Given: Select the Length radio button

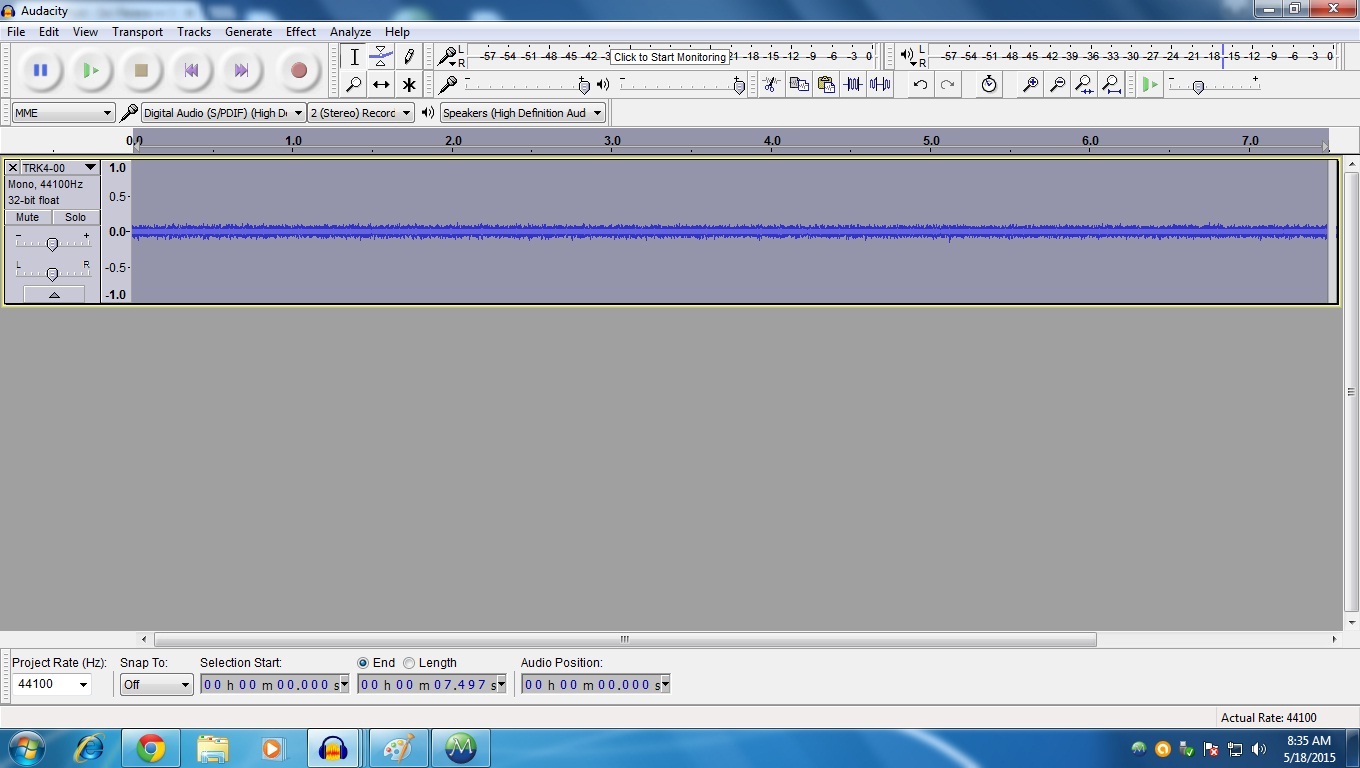Looking at the screenshot, I should (409, 663).
